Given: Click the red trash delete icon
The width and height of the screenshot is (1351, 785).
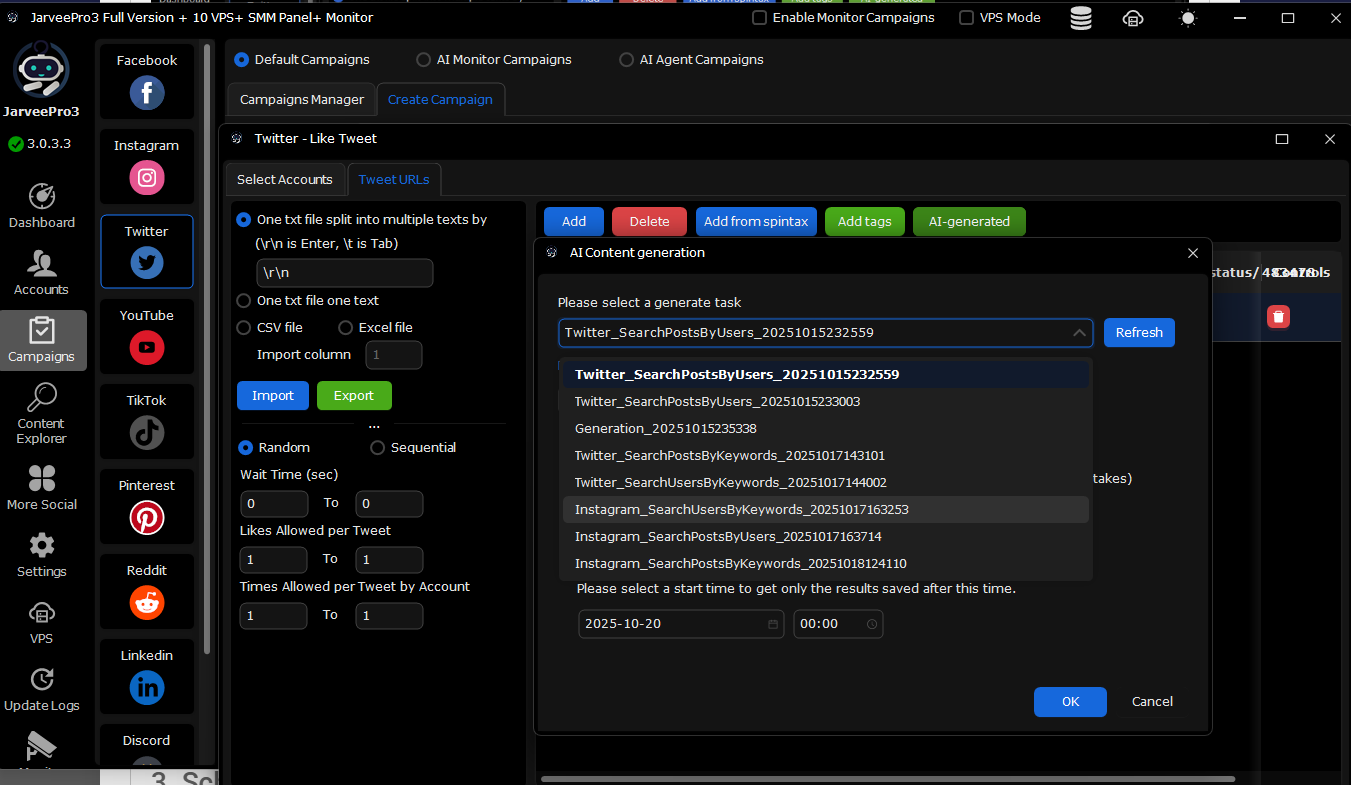Looking at the screenshot, I should [x=1278, y=317].
